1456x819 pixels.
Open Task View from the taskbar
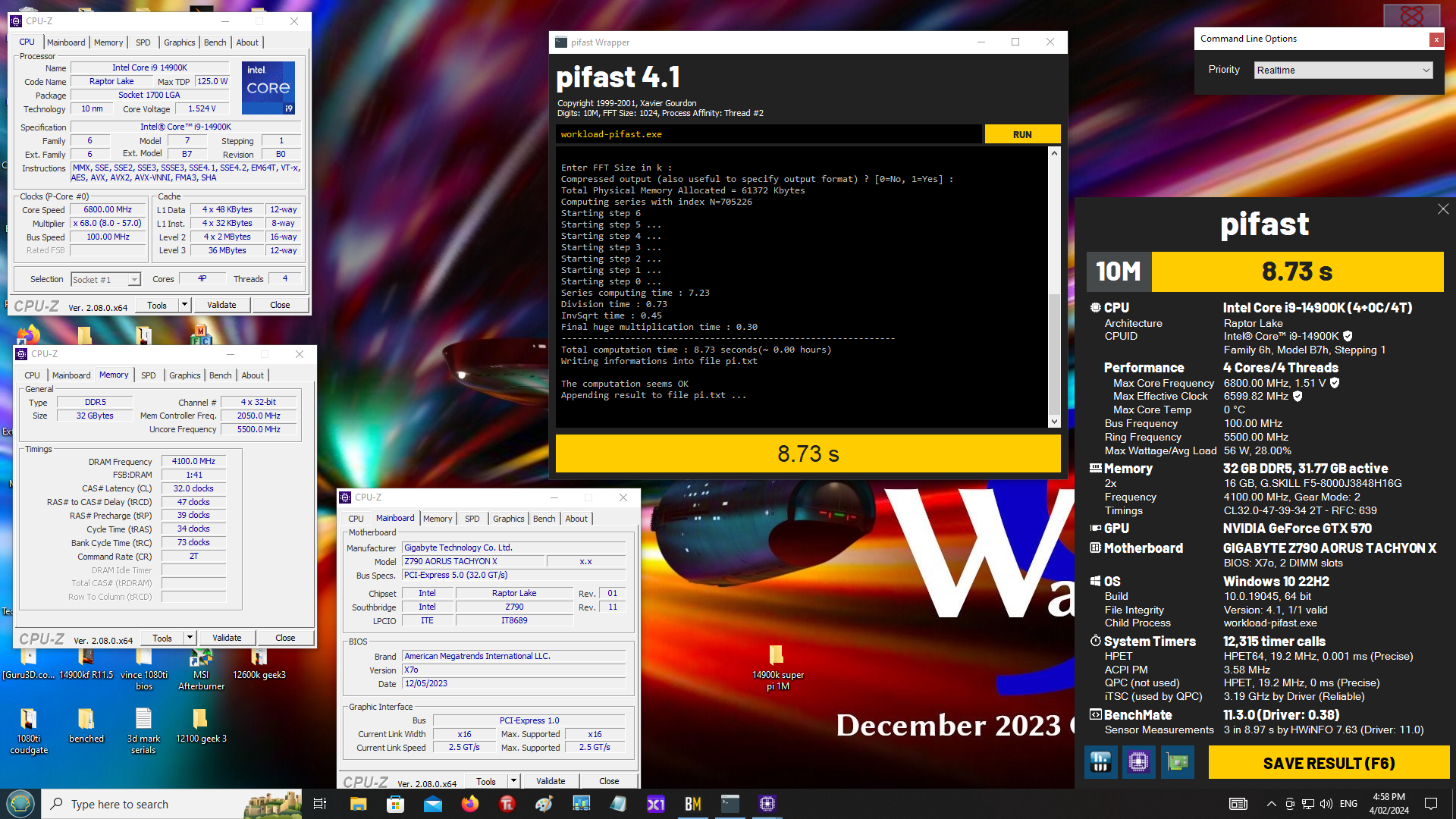coord(319,804)
